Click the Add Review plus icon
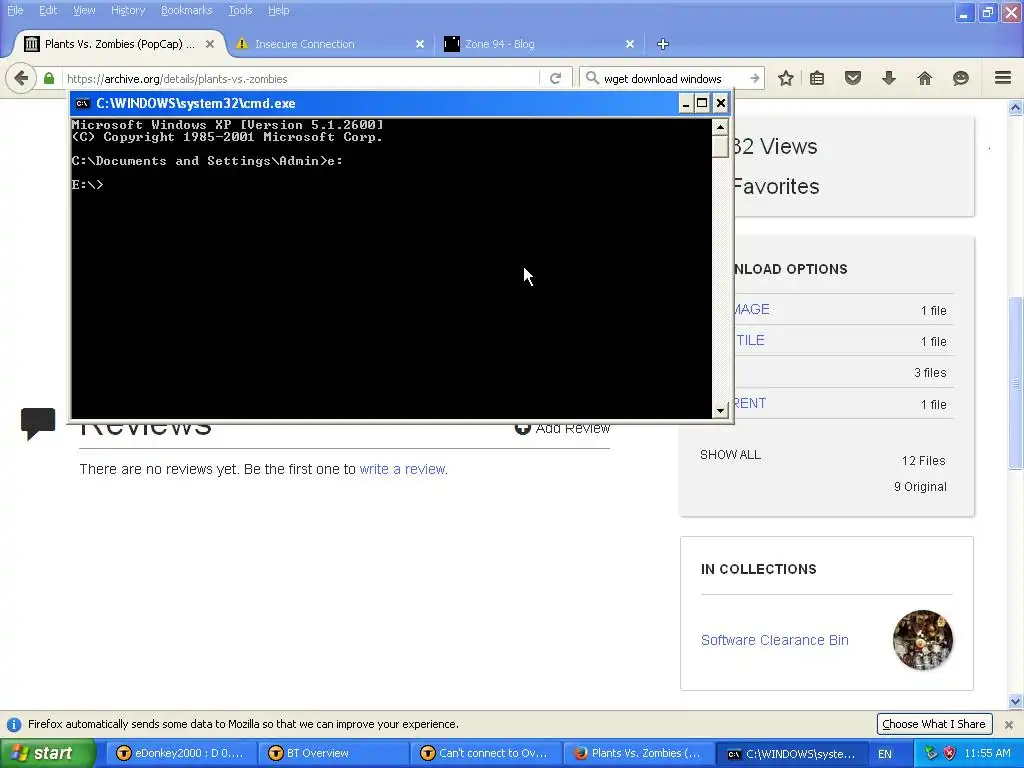The image size is (1024, 768). point(522,428)
